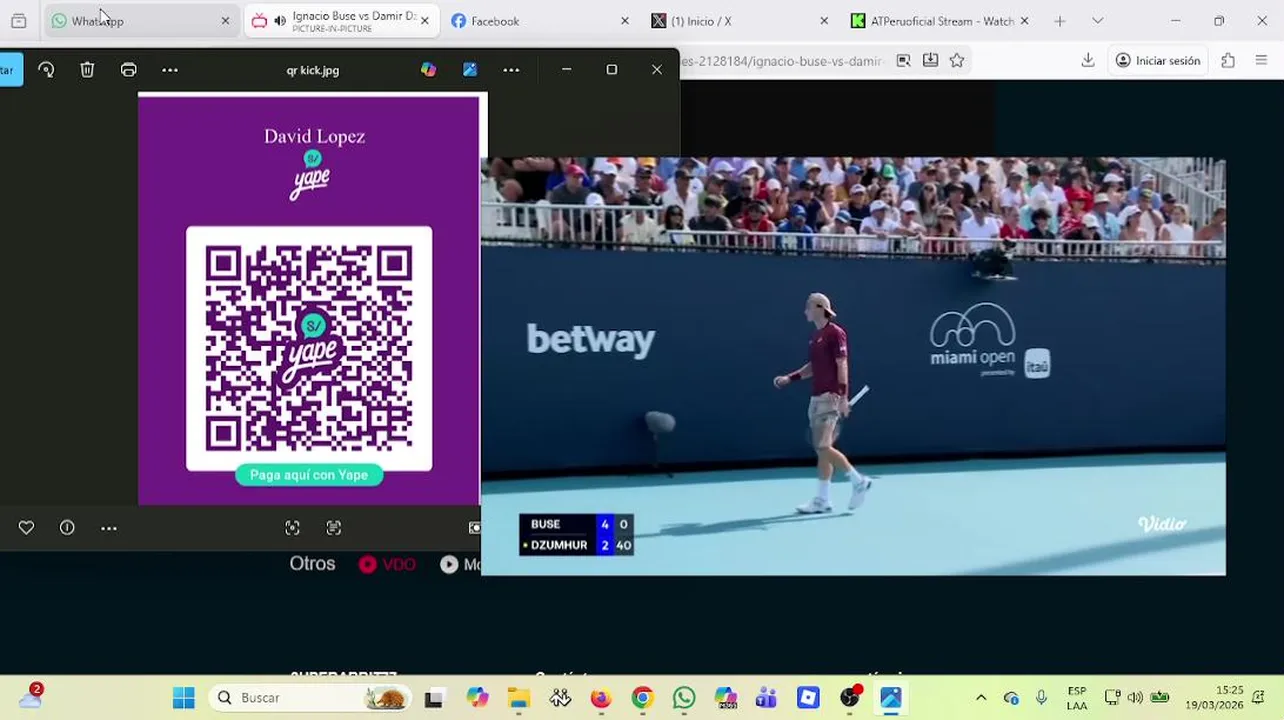
Task: Open Roblox from the taskbar
Action: point(808,698)
